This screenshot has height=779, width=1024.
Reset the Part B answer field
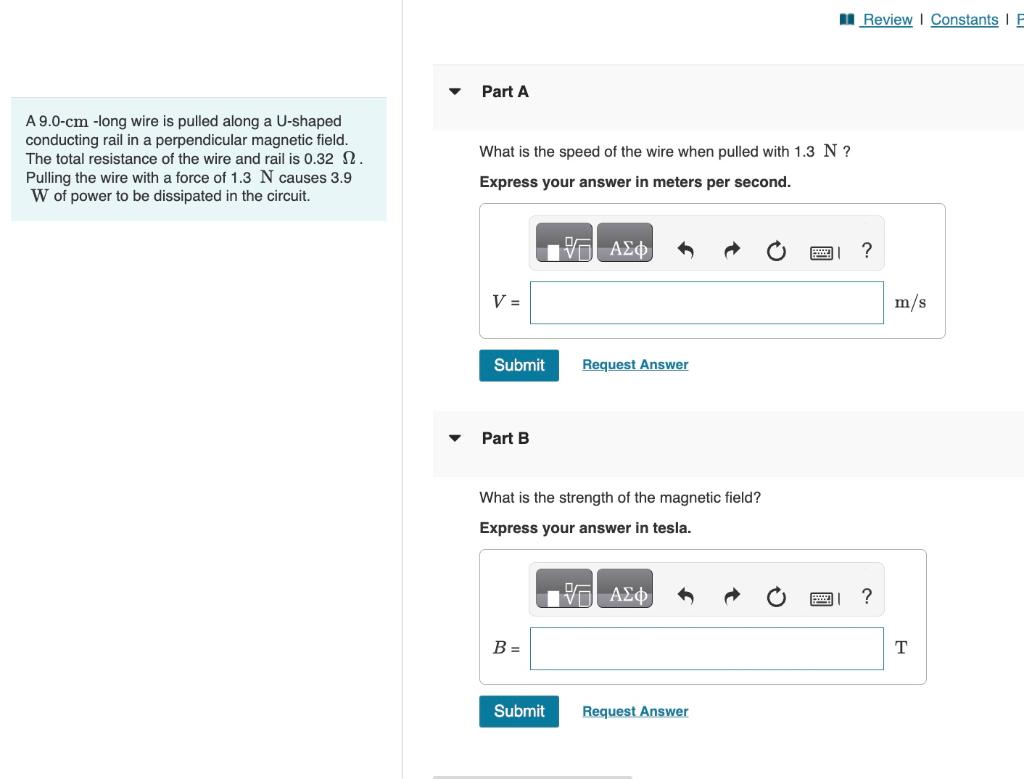[776, 597]
